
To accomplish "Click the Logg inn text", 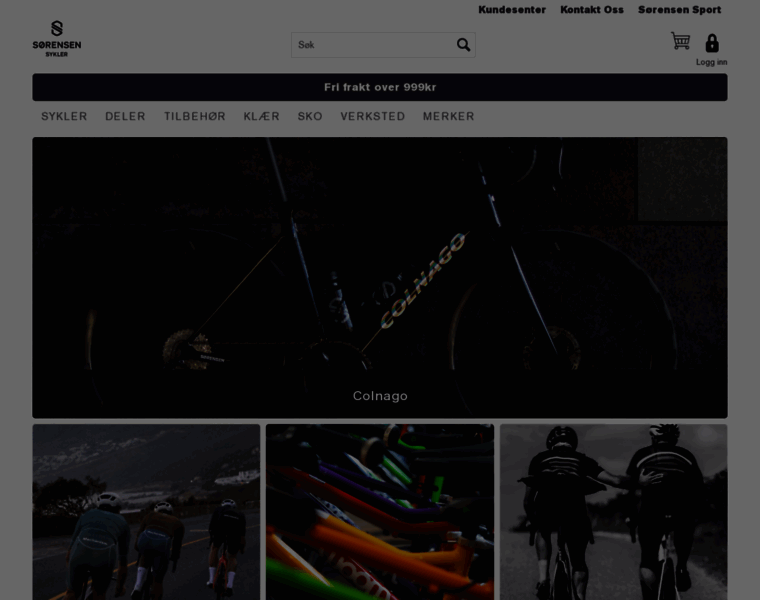I will pyautogui.click(x=712, y=62).
